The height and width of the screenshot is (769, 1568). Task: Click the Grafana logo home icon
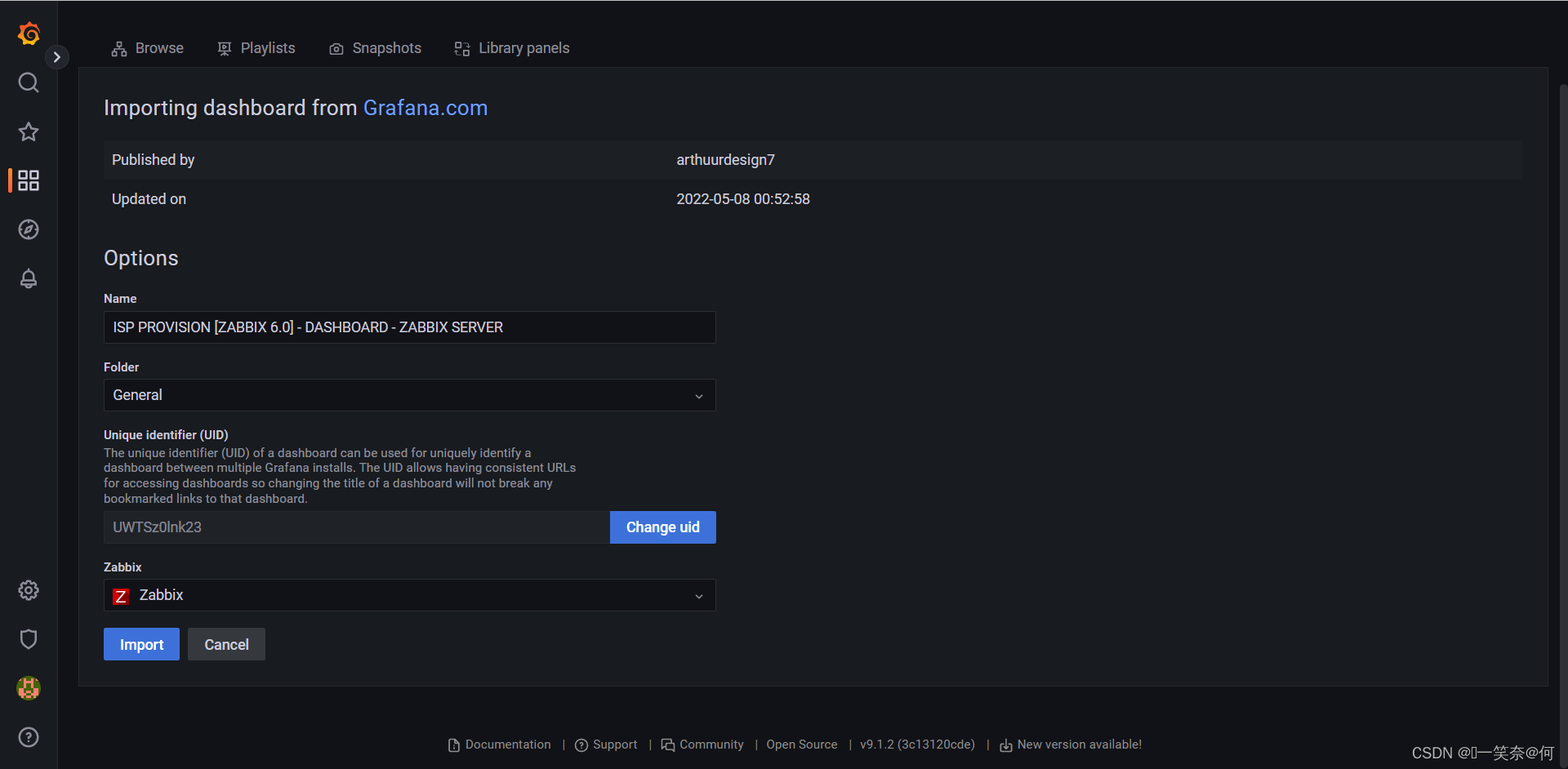point(29,33)
